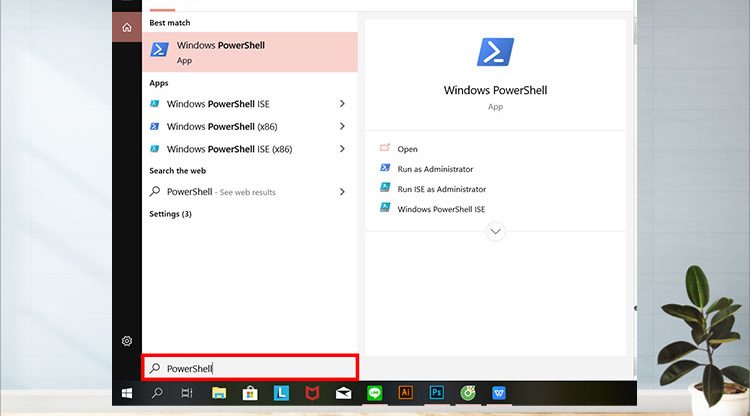This screenshot has height=416, width=750.
Task: Click the Windows PowerShell title in preview
Action: coord(496,90)
